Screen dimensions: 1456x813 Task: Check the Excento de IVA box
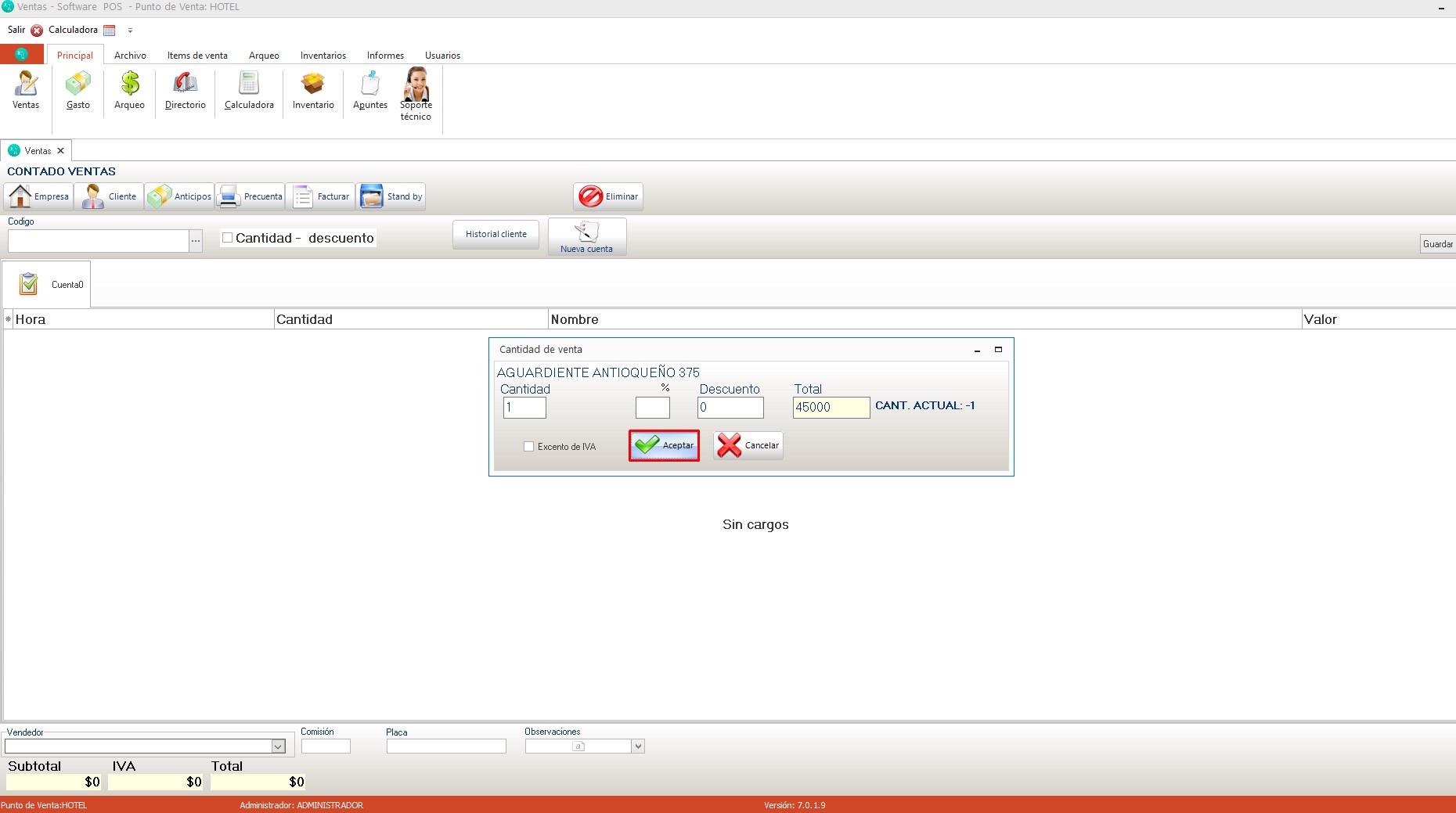click(529, 447)
